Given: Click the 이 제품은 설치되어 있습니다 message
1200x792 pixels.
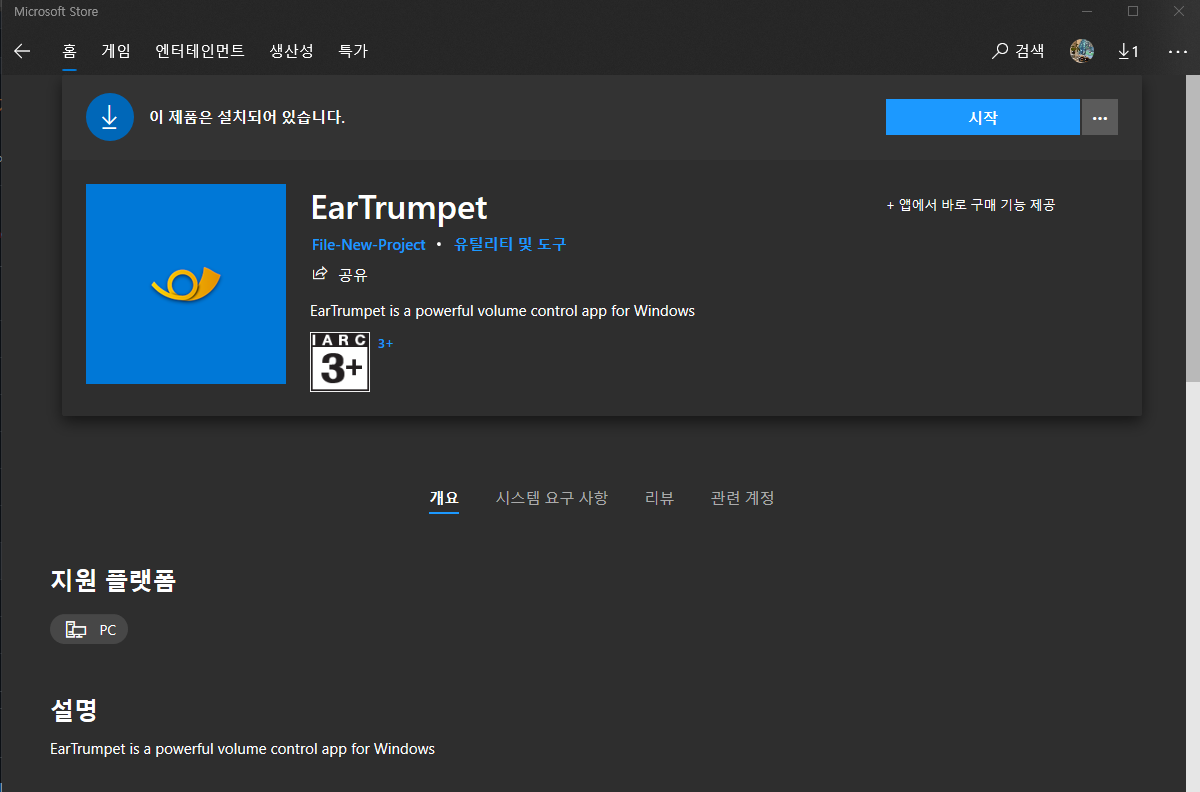Looking at the screenshot, I should click(x=247, y=117).
